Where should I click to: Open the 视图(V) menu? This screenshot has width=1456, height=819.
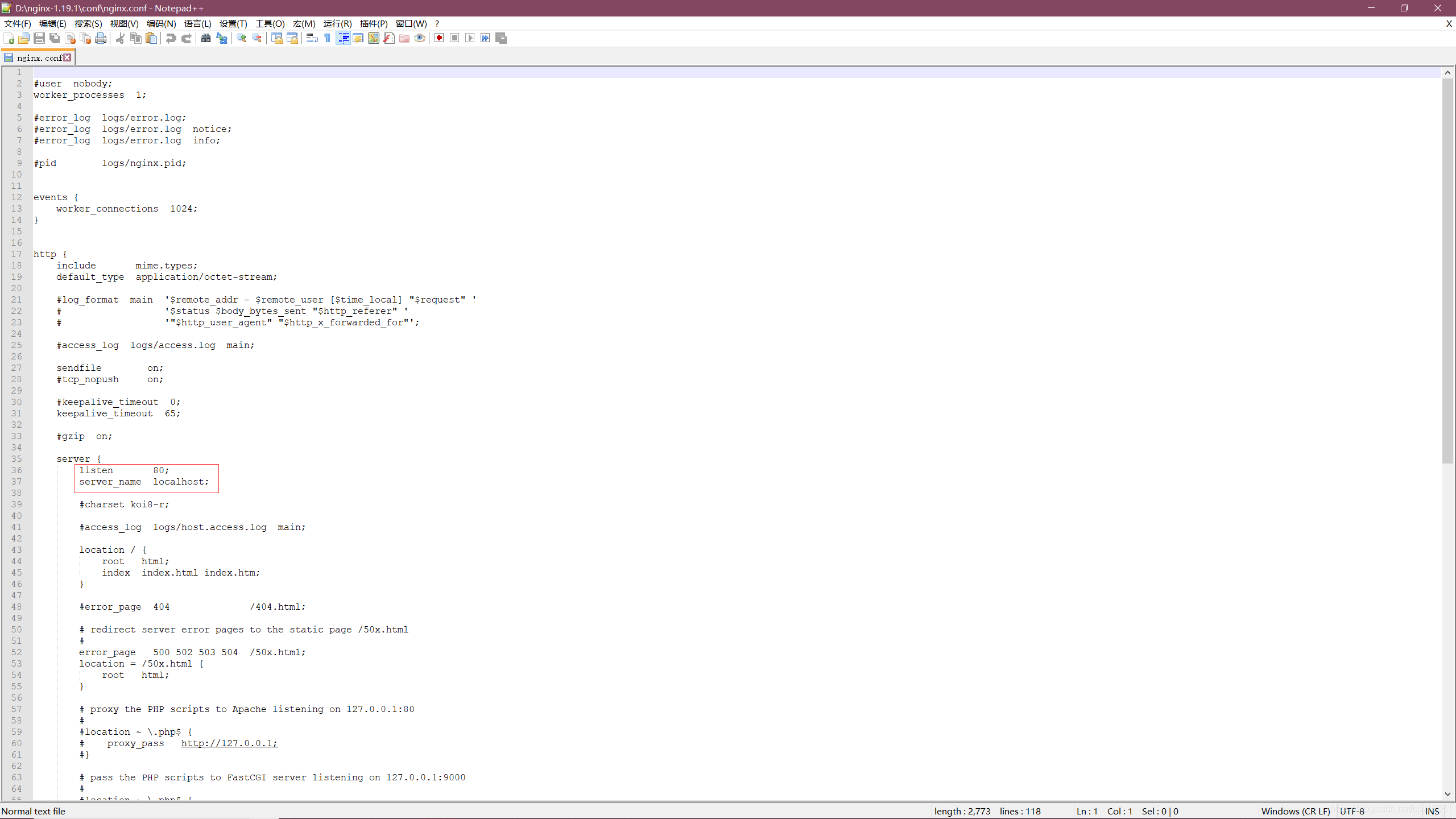tap(124, 23)
